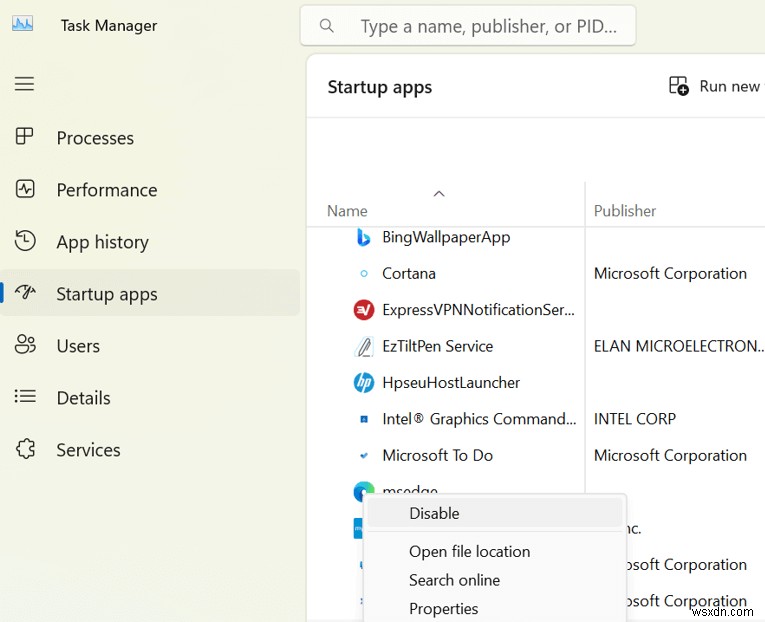The image size is (765, 622).
Task: Switch to the Performance page
Action: click(150, 190)
